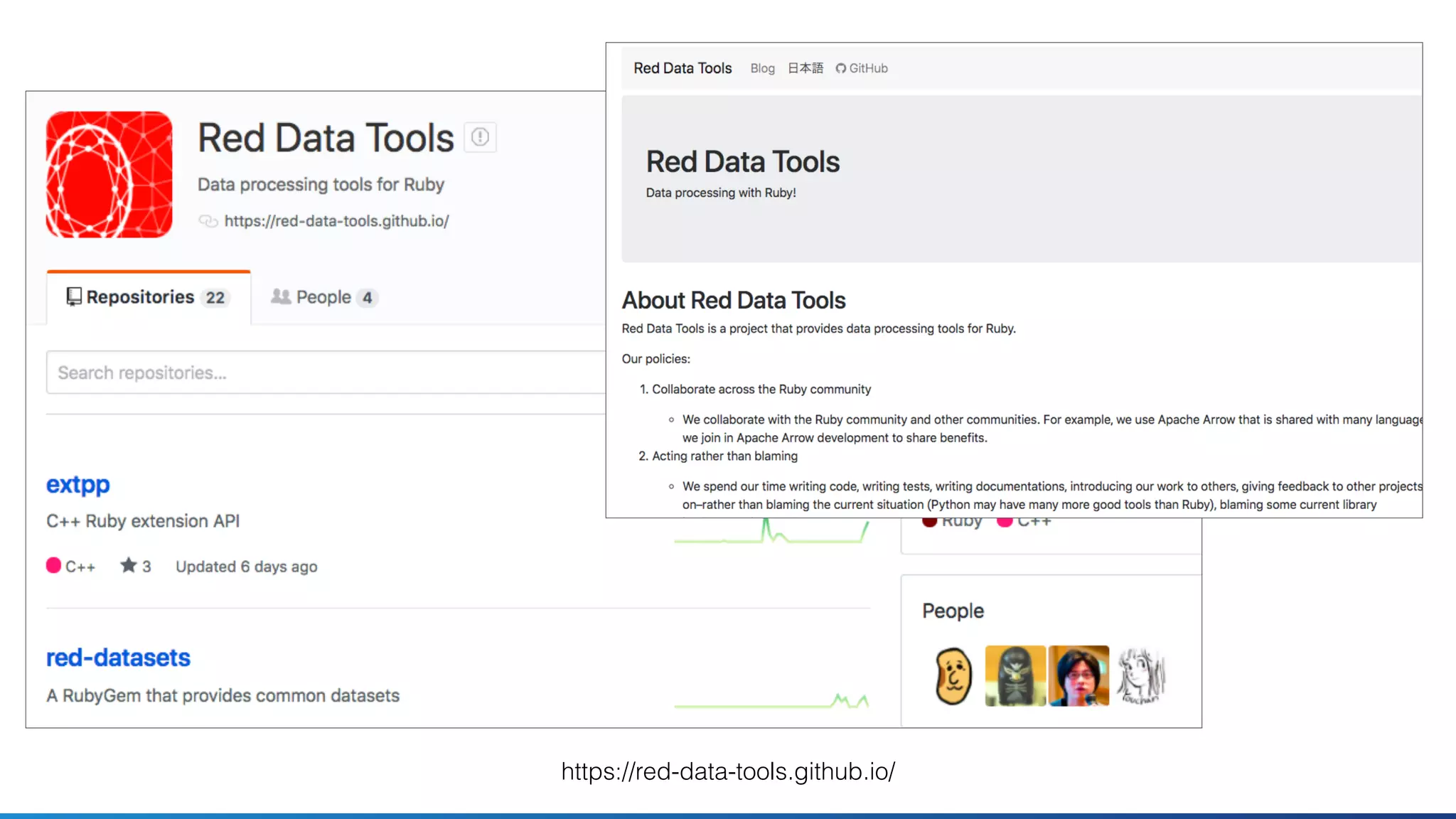The height and width of the screenshot is (819, 1456).
Task: Switch to Japanese (日本語) site version
Action: pos(805,68)
